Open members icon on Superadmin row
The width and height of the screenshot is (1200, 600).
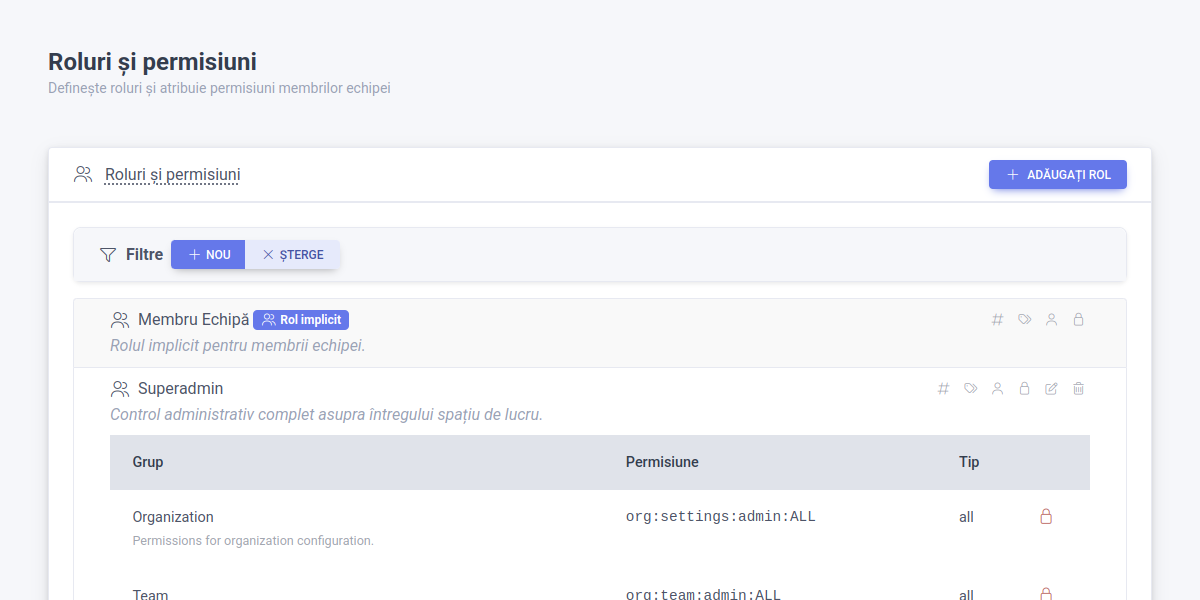click(997, 388)
